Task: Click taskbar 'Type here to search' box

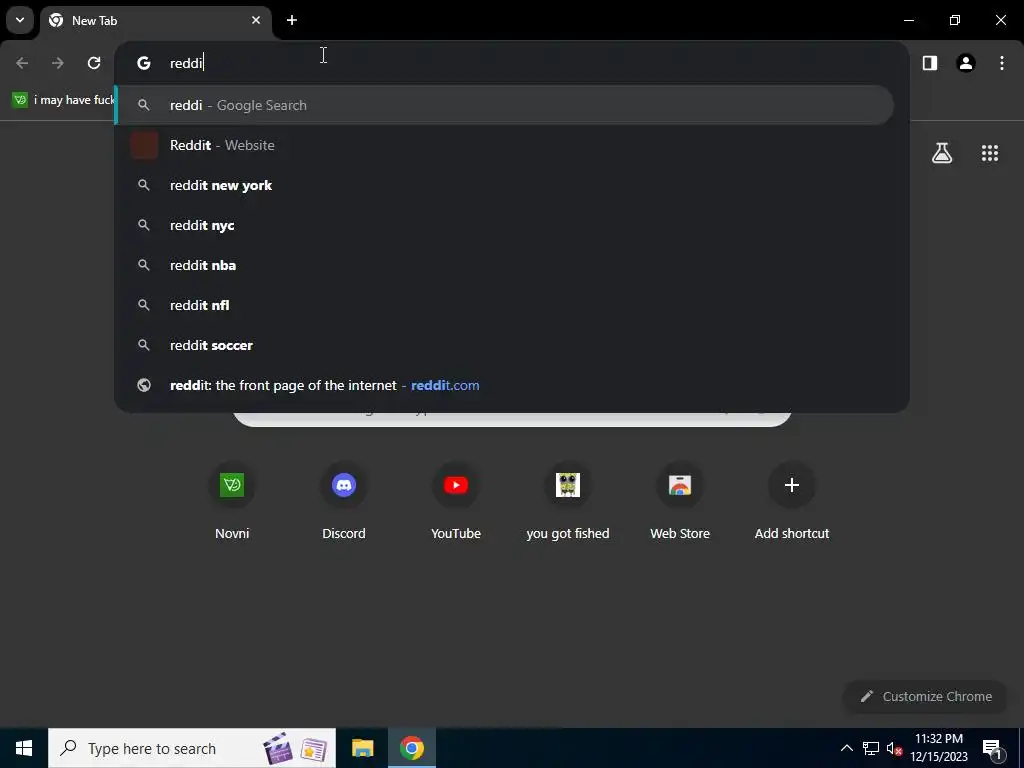Action: point(192,748)
